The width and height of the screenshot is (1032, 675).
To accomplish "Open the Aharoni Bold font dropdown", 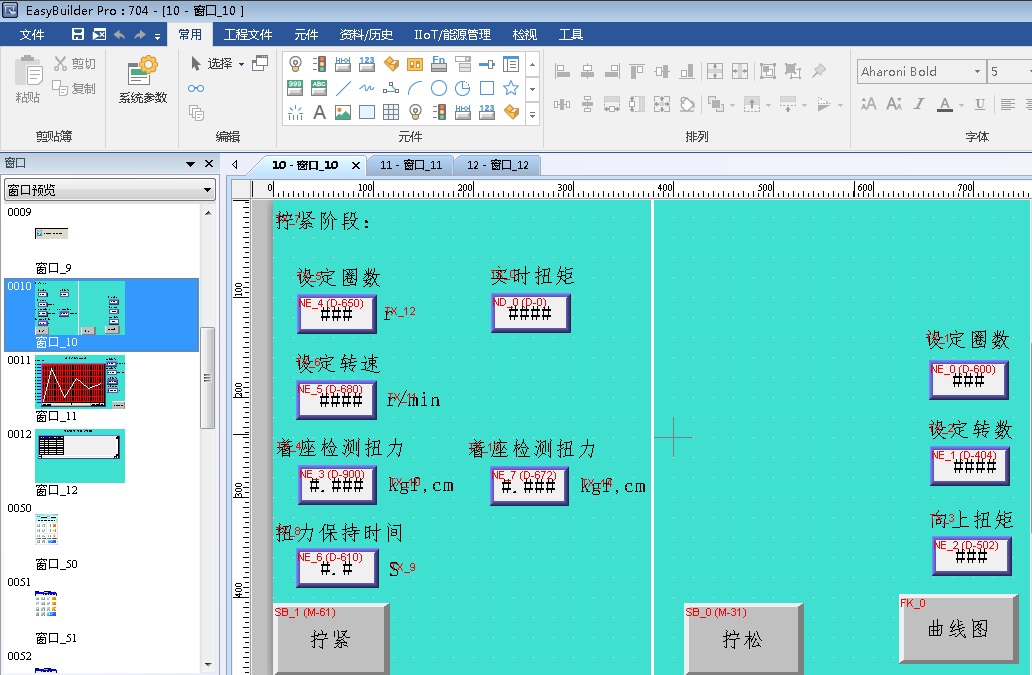I will point(977,72).
